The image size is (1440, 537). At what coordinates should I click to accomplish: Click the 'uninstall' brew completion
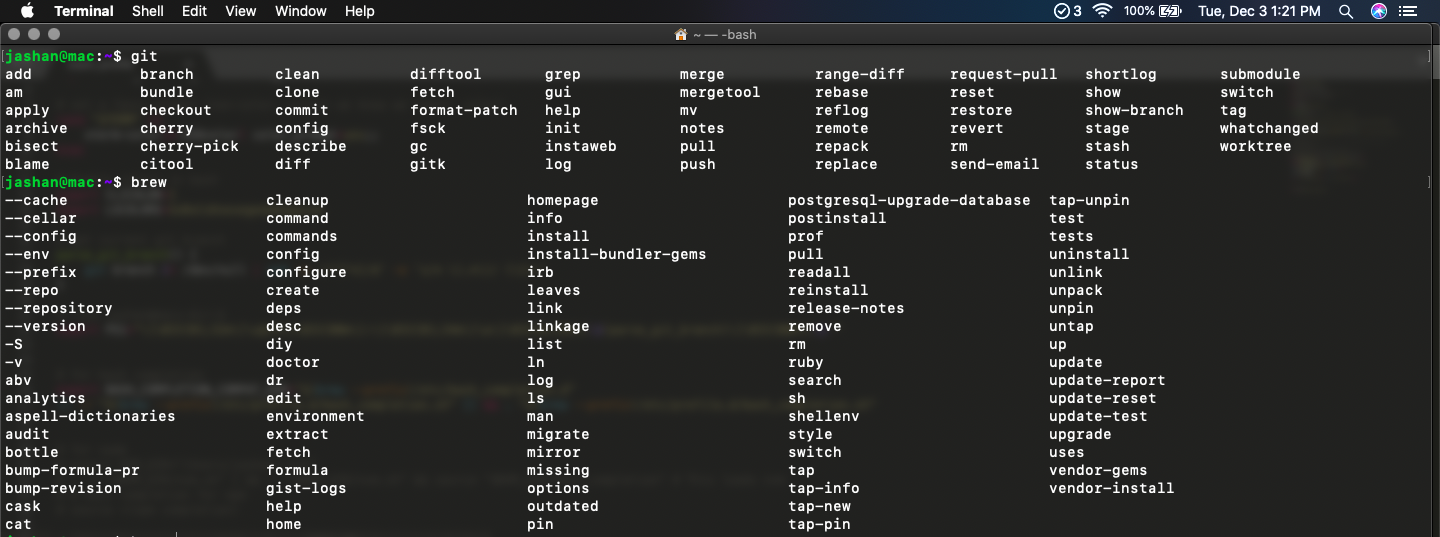pyautogui.click(x=1089, y=254)
